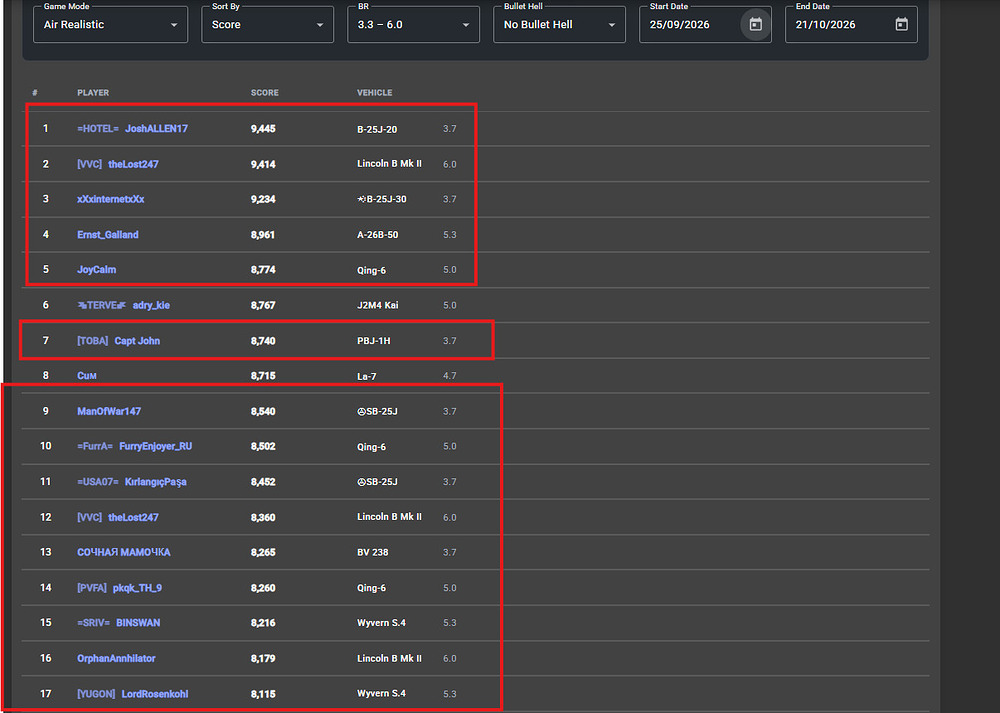Click score value 8,715

[263, 376]
